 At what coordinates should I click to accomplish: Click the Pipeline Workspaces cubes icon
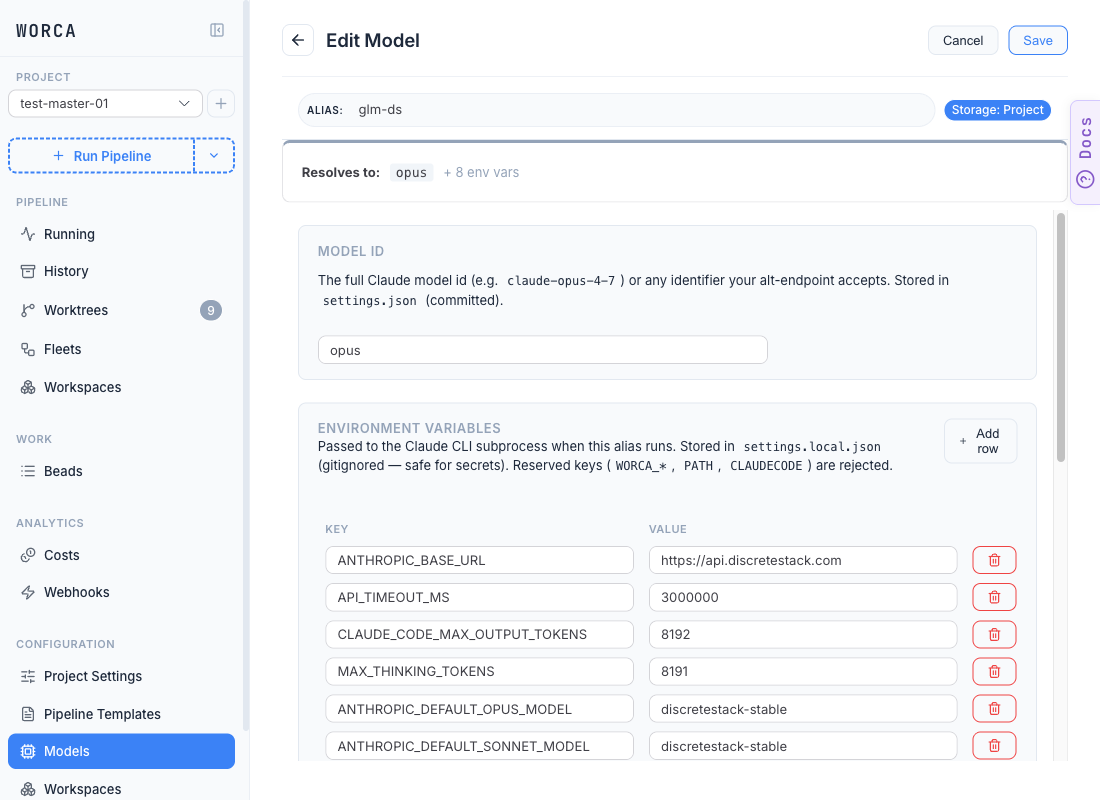coord(28,387)
